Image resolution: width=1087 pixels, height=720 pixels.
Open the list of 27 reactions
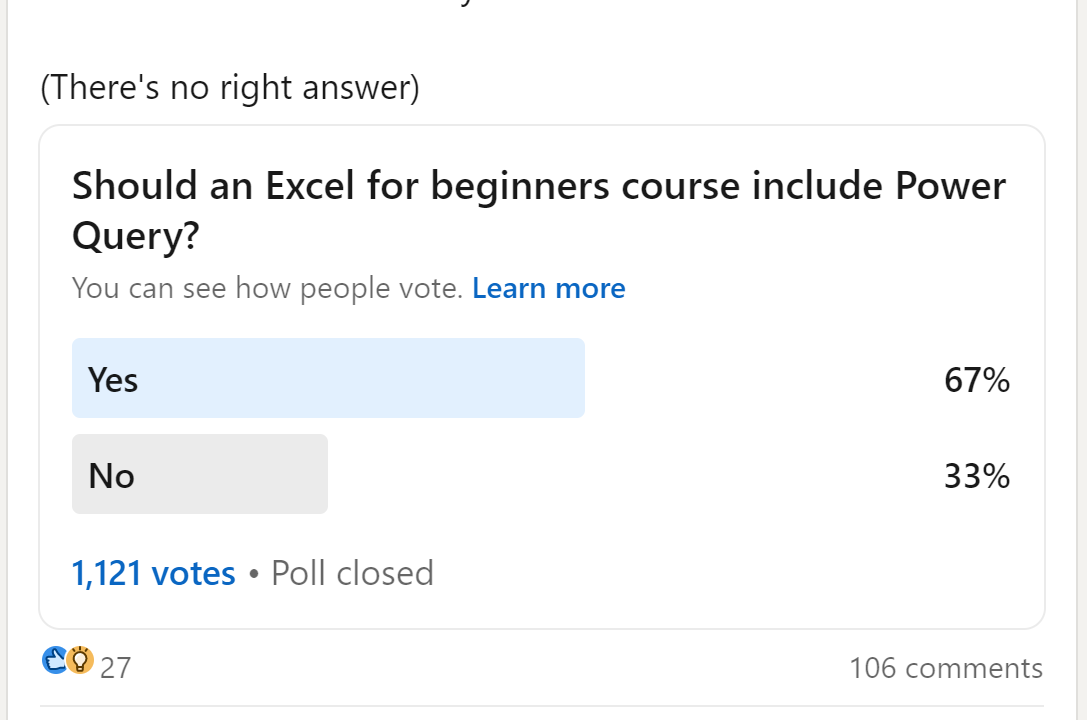(x=116, y=668)
